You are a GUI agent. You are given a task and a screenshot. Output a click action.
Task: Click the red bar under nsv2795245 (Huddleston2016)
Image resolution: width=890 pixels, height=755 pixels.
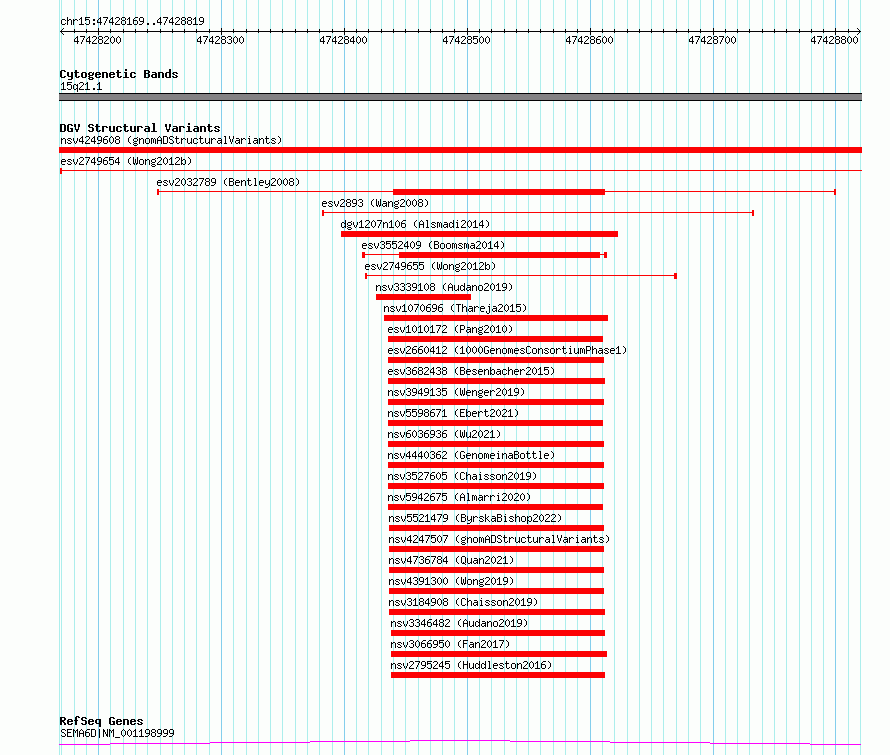pyautogui.click(x=498, y=675)
